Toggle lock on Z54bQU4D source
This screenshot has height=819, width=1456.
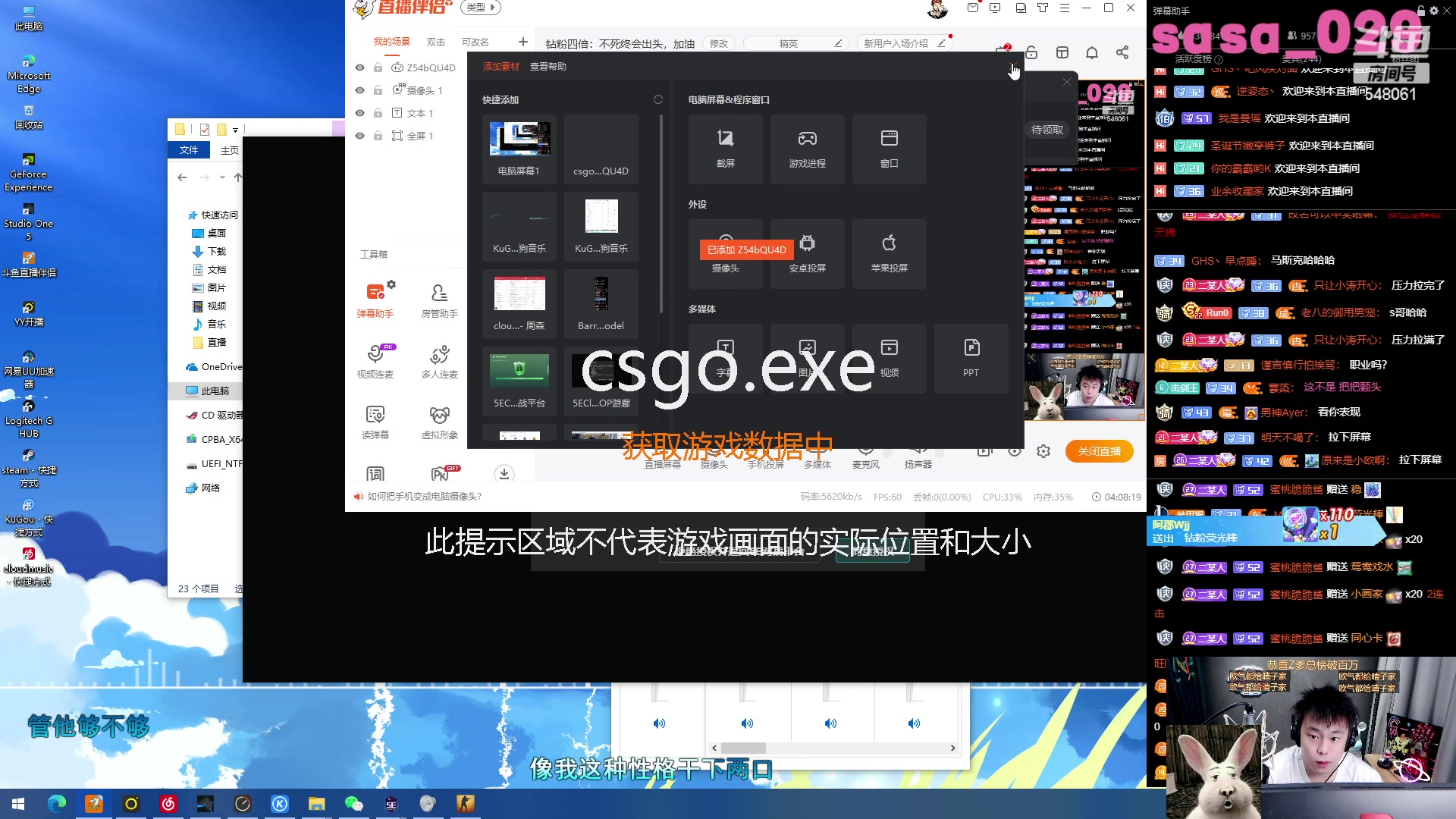(x=378, y=67)
